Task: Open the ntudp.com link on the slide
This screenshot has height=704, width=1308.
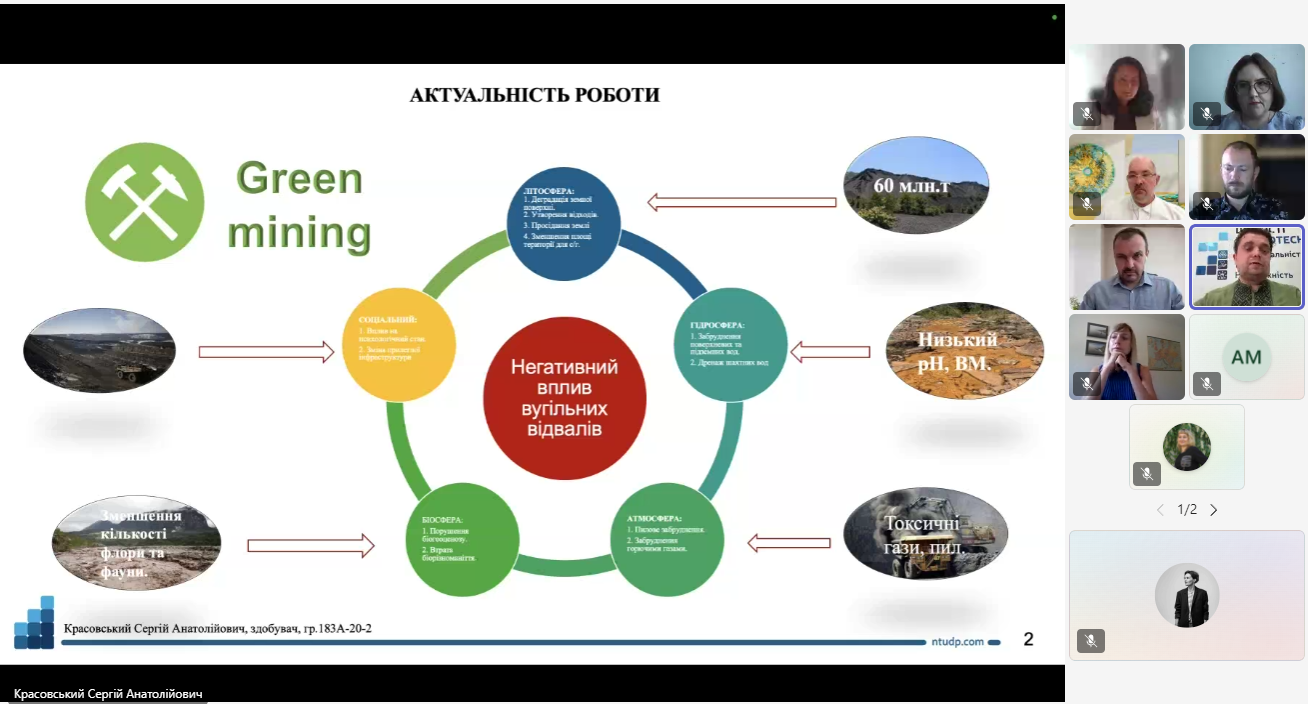Action: coord(957,642)
